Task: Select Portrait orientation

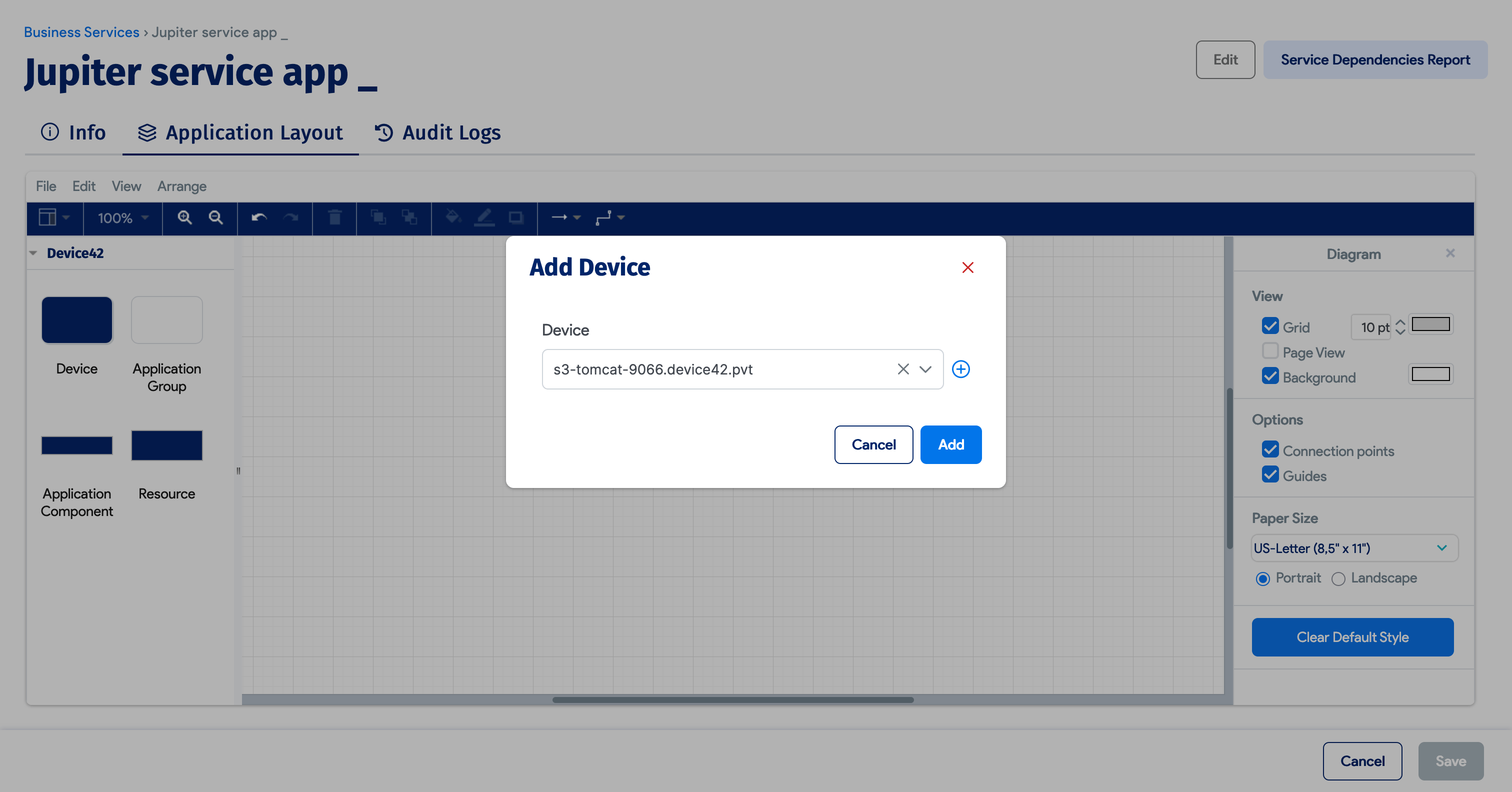Action: 1262,579
